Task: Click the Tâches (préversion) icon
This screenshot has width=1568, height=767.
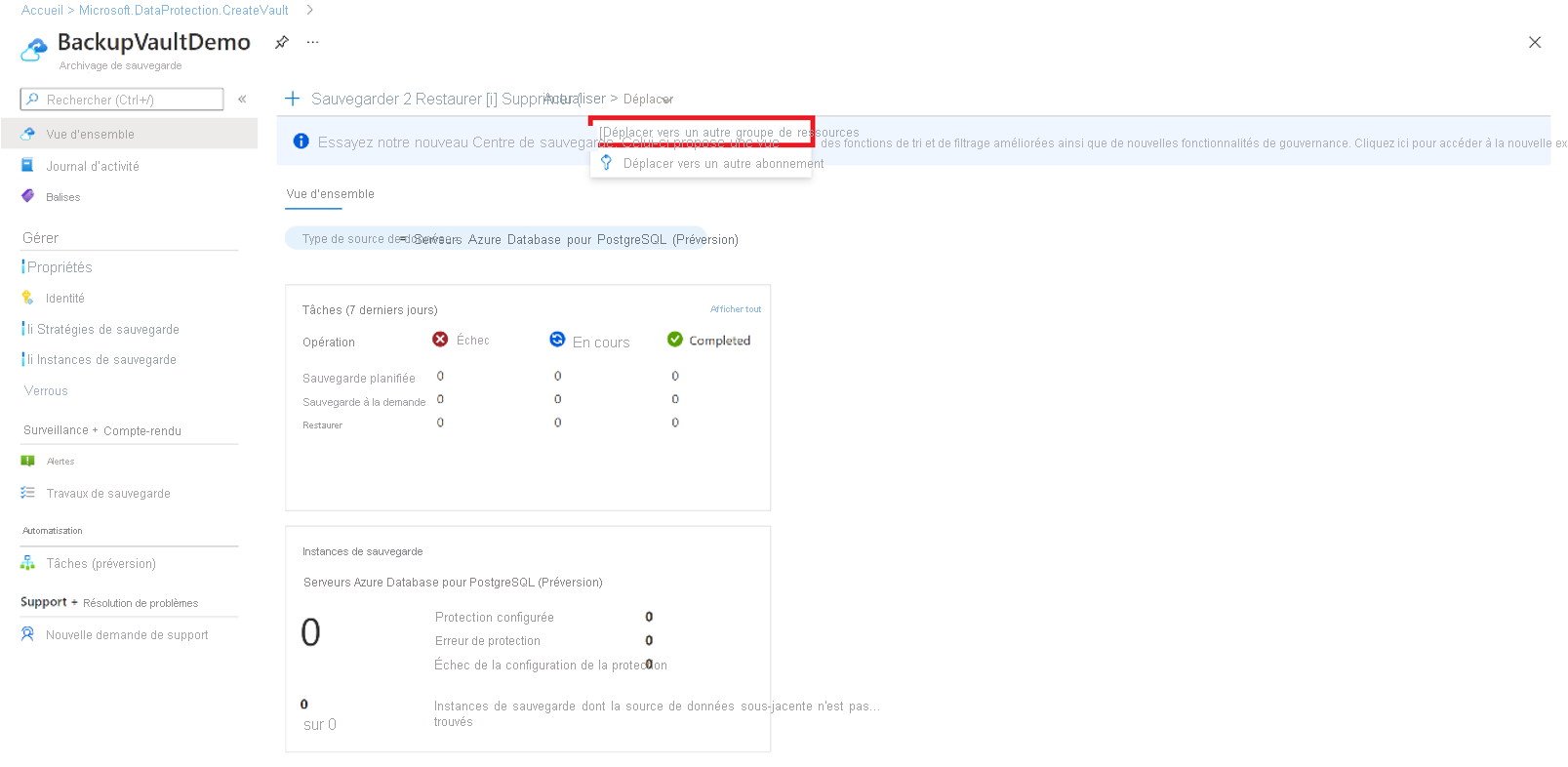Action: 27,563
